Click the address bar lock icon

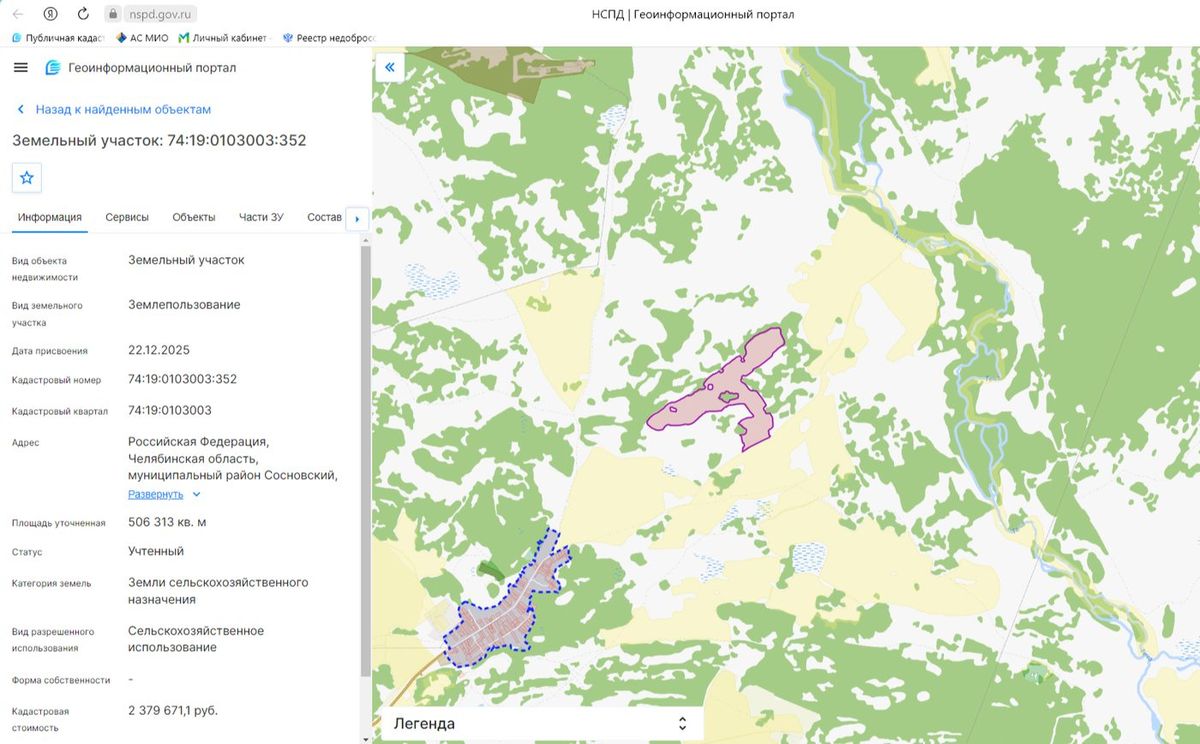[x=113, y=15]
